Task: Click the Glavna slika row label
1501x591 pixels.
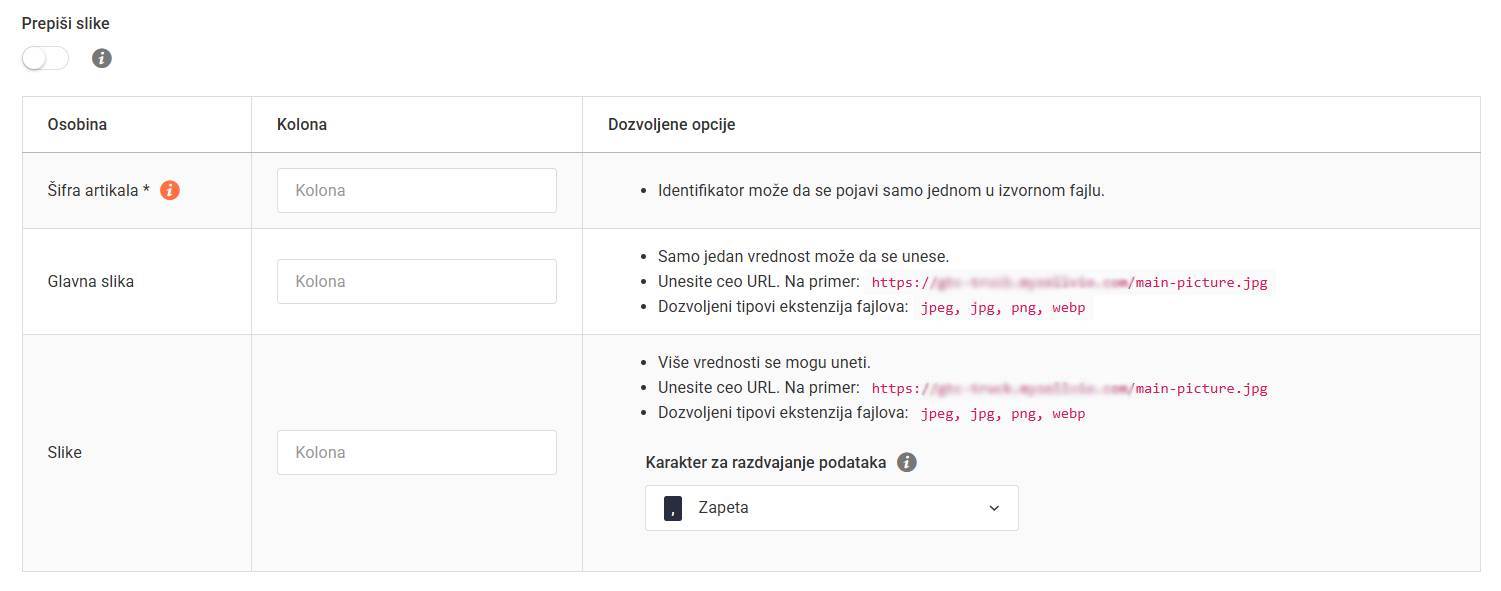Action: 88,281
